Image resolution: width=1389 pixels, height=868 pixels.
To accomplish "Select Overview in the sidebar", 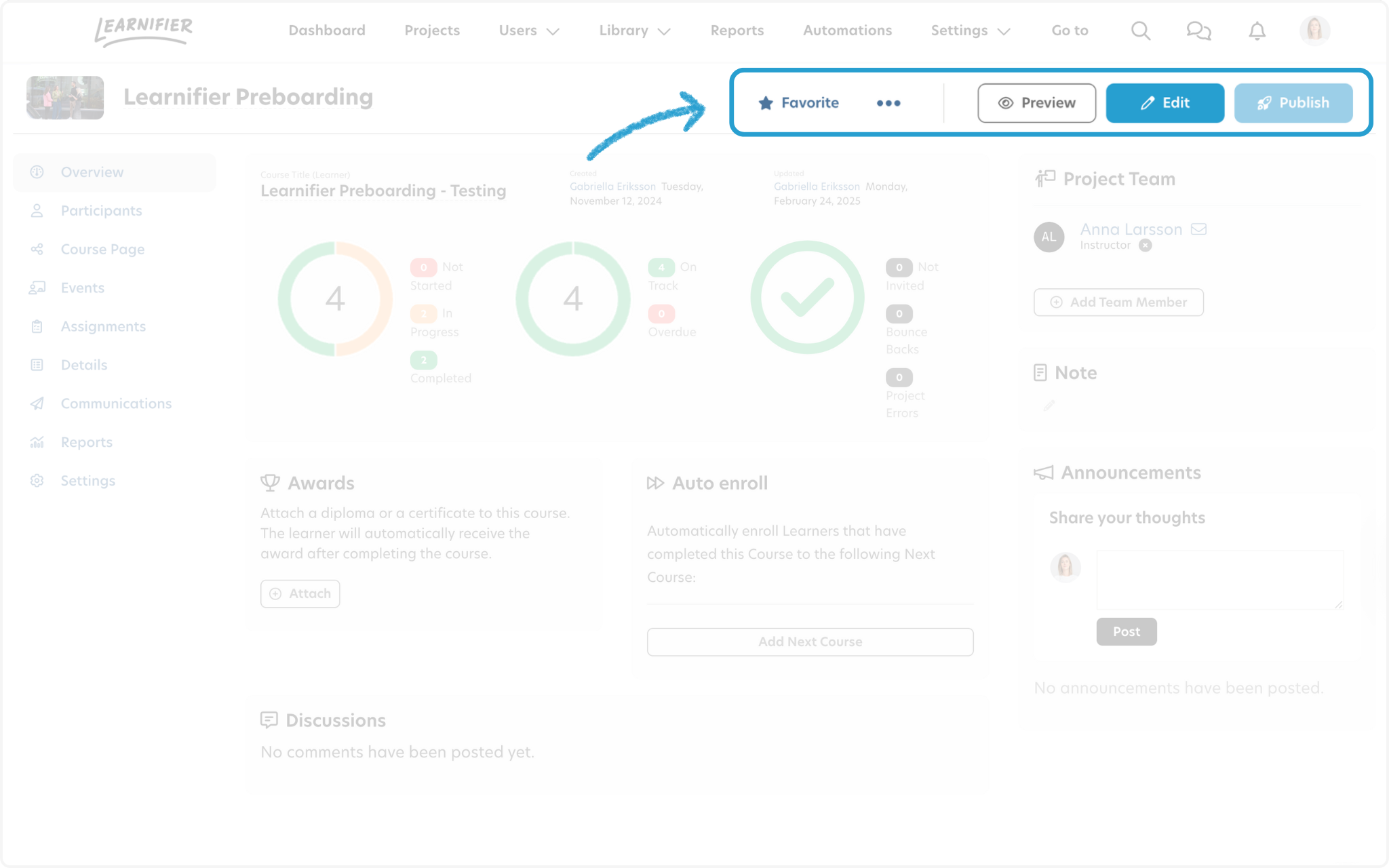I will tap(115, 172).
